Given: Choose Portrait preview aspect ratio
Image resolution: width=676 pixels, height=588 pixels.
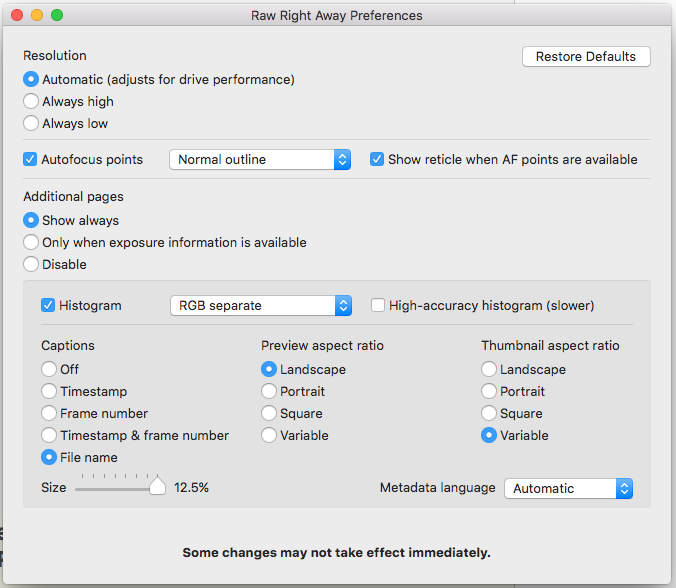Looking at the screenshot, I should pos(269,391).
